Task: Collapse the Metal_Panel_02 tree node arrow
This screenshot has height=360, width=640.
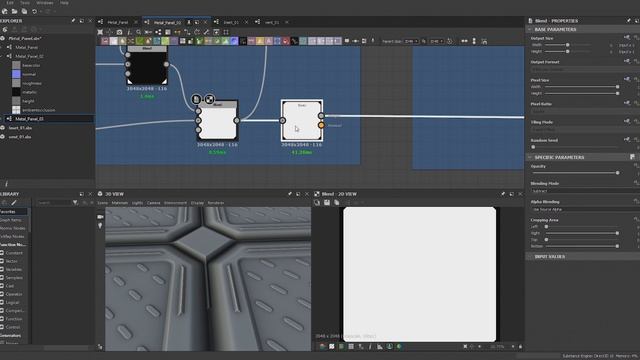Action: click(x=2, y=56)
